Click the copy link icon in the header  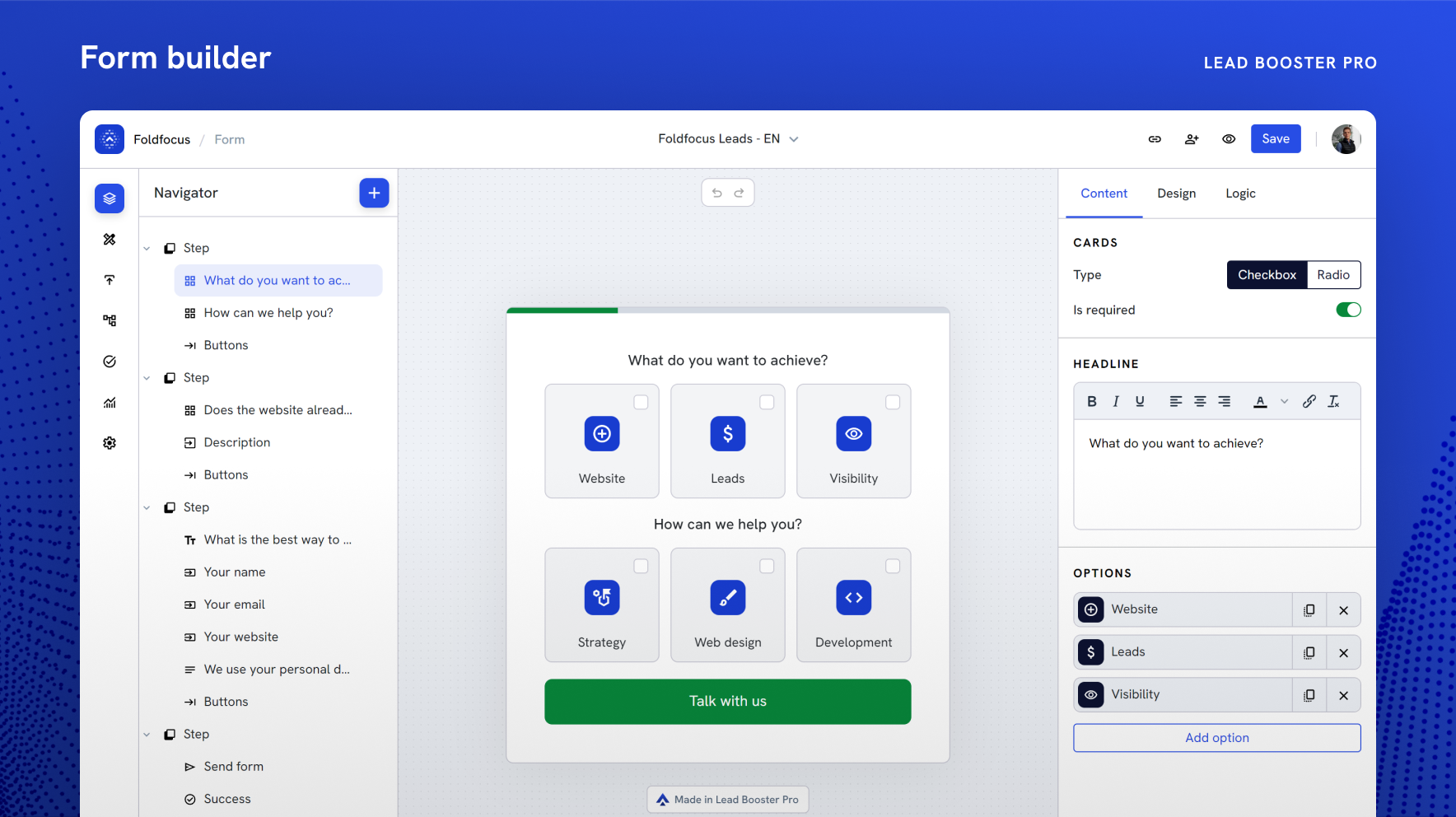coord(1155,139)
